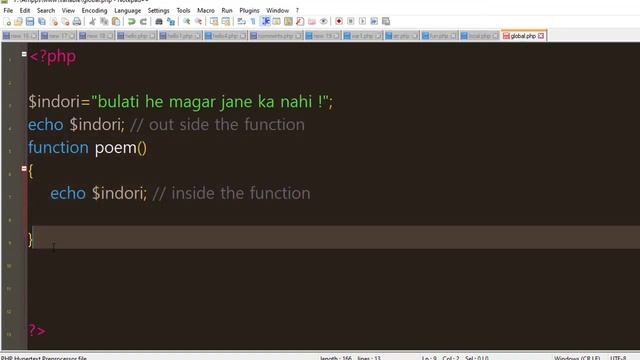Copy selection with the Copy icon
Image resolution: width=640 pixels, height=360 pixels.
click(104, 22)
